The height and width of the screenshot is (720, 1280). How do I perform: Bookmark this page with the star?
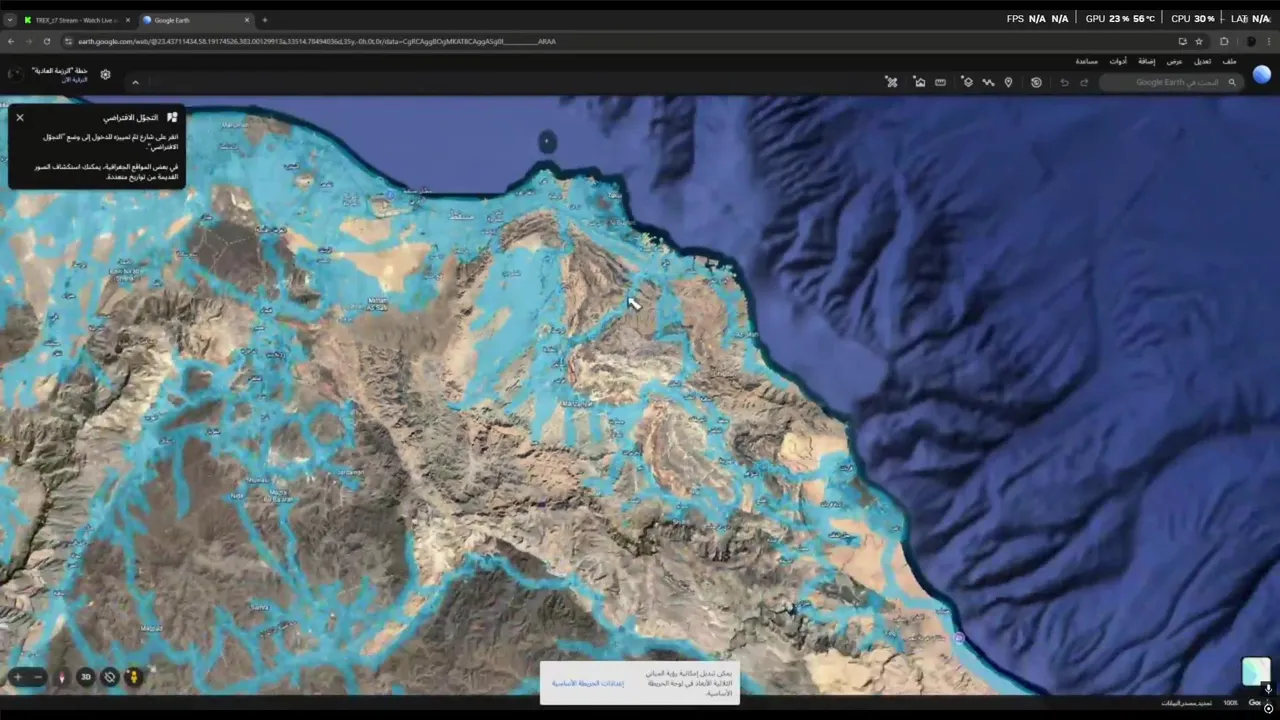tap(1199, 41)
